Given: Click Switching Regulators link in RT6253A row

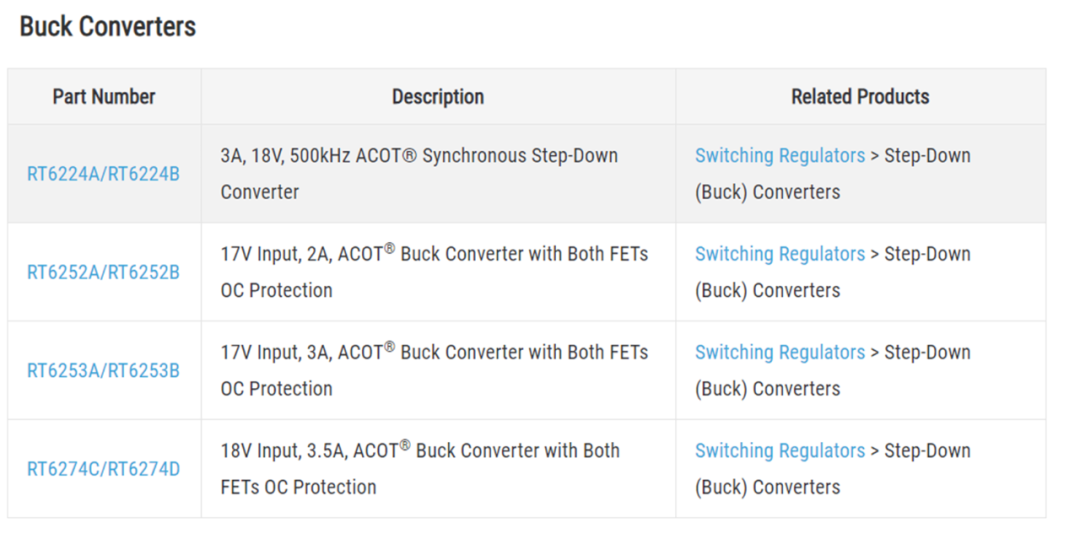Looking at the screenshot, I should pyautogui.click(x=779, y=352).
